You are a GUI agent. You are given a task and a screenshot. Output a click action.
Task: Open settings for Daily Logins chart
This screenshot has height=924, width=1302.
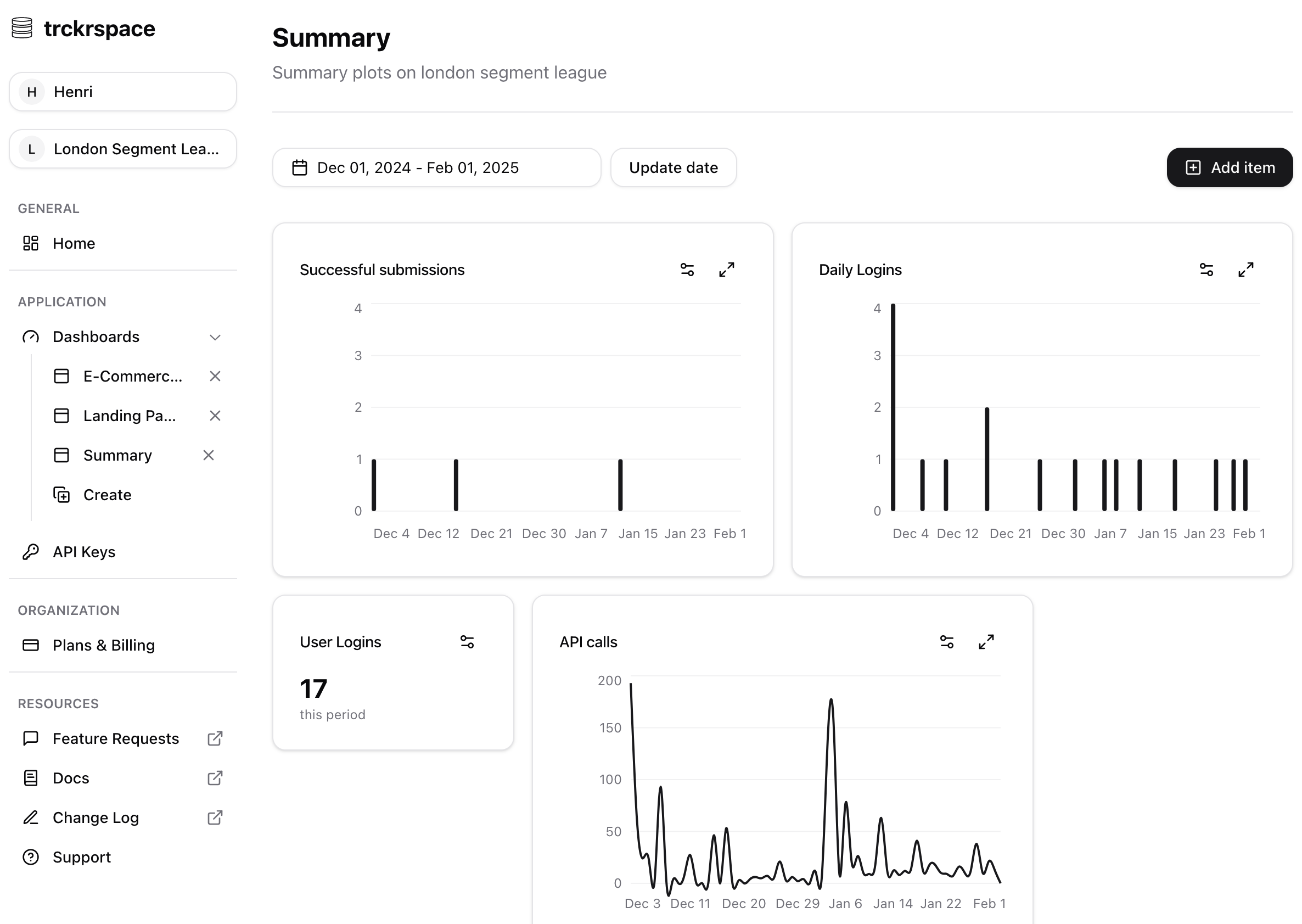click(1205, 270)
